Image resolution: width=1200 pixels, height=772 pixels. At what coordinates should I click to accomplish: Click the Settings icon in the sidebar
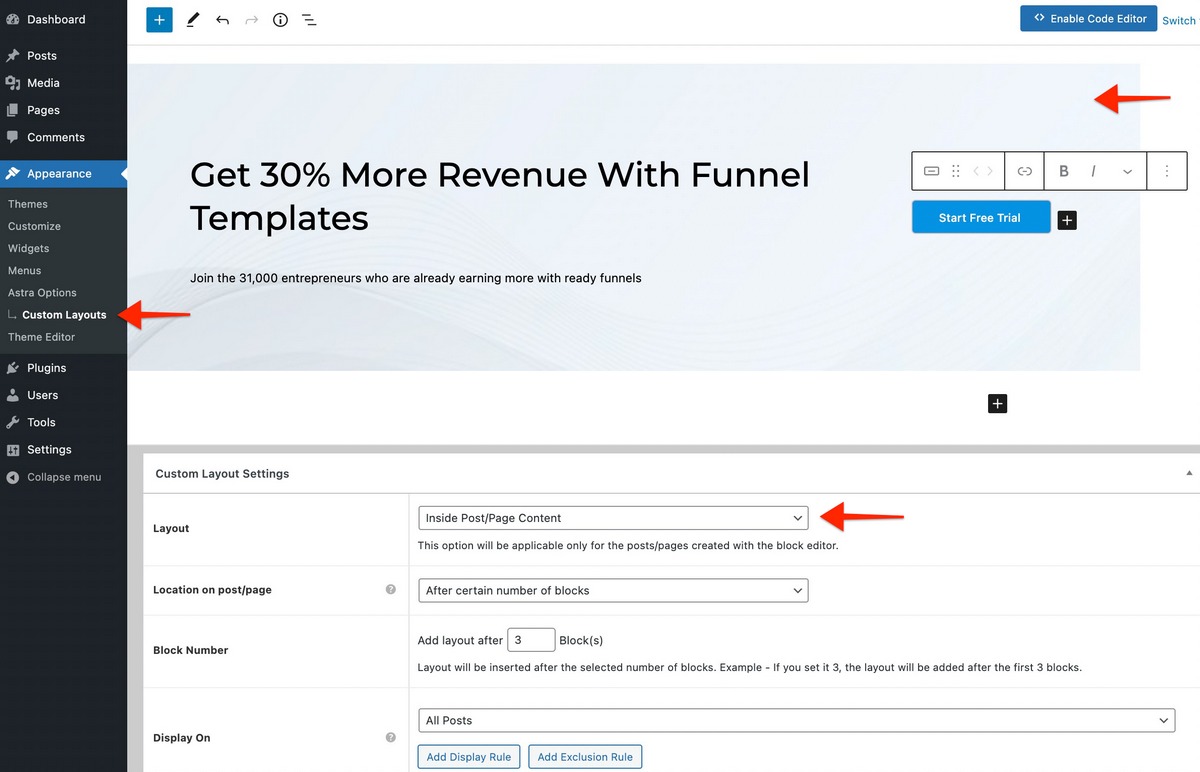[x=12, y=449]
